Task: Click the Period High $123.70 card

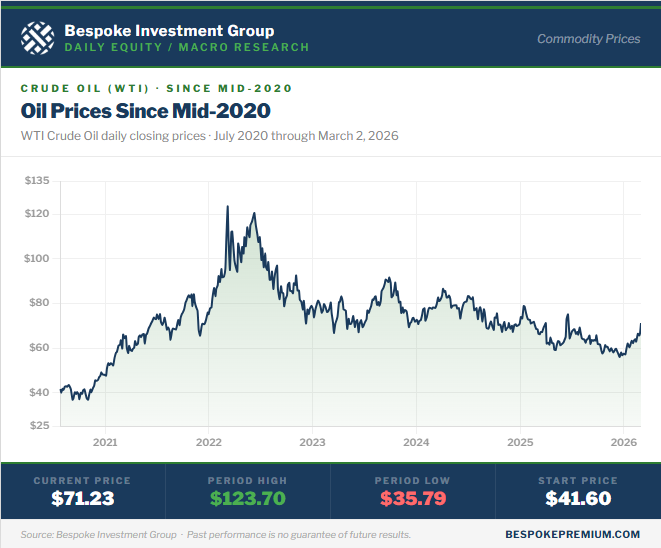Action: [x=247, y=490]
